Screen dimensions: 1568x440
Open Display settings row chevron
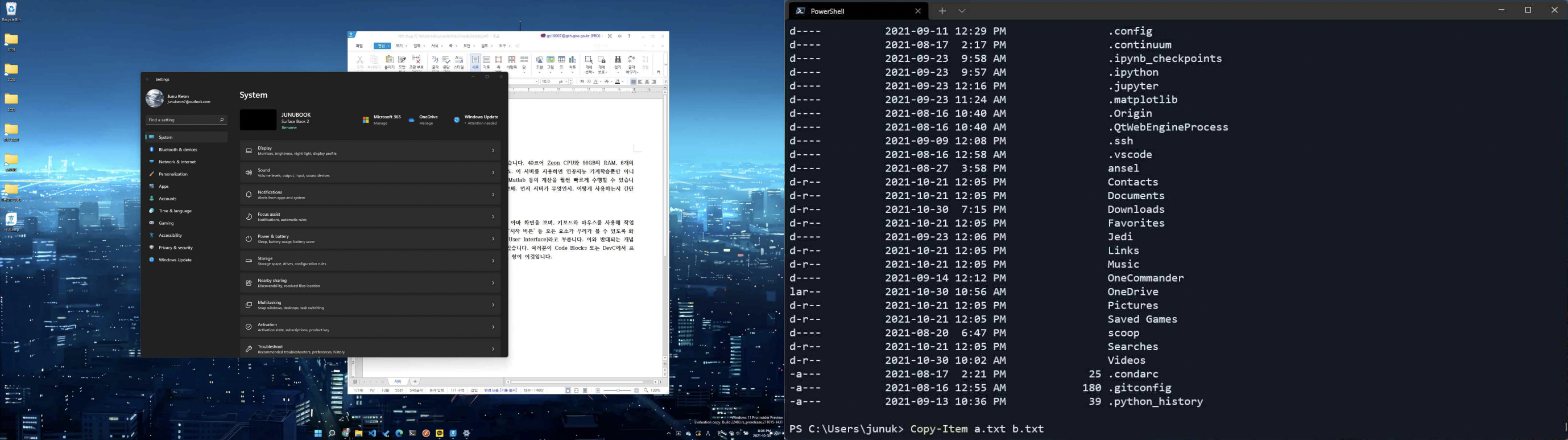pos(493,150)
